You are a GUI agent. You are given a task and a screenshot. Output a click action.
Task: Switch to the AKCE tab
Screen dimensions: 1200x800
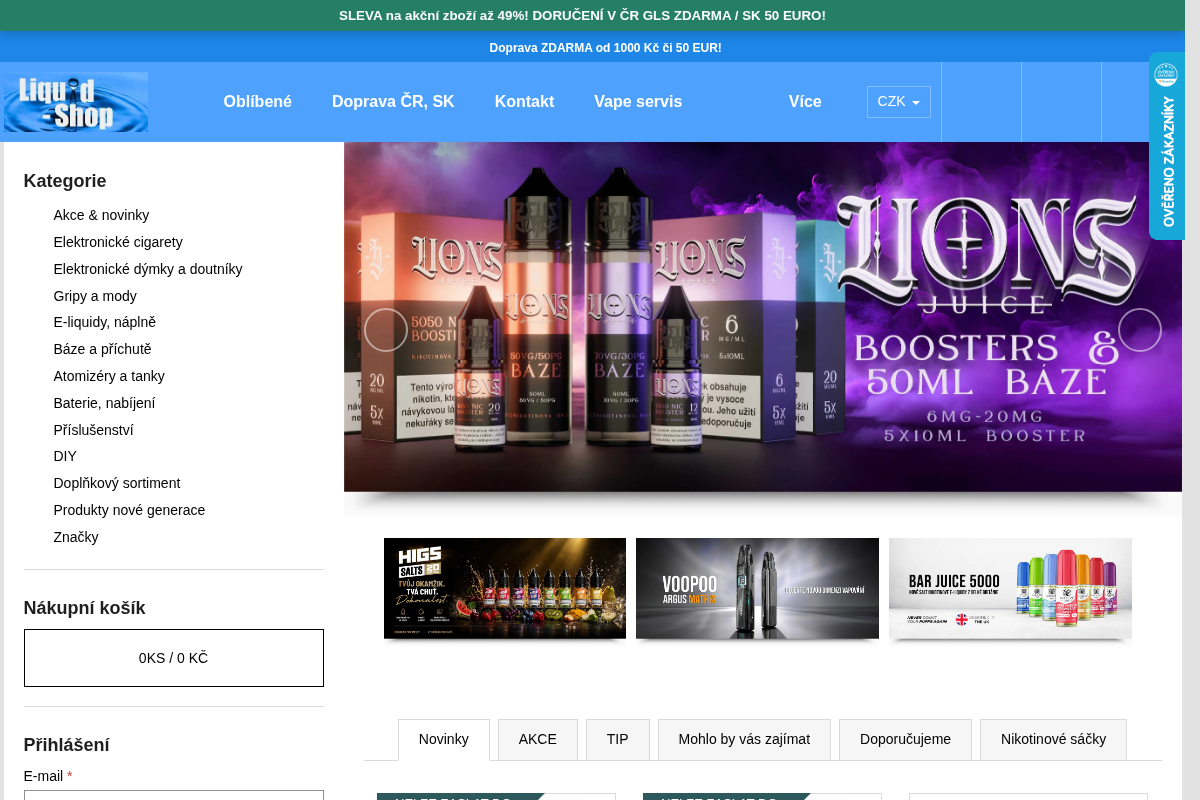(538, 740)
